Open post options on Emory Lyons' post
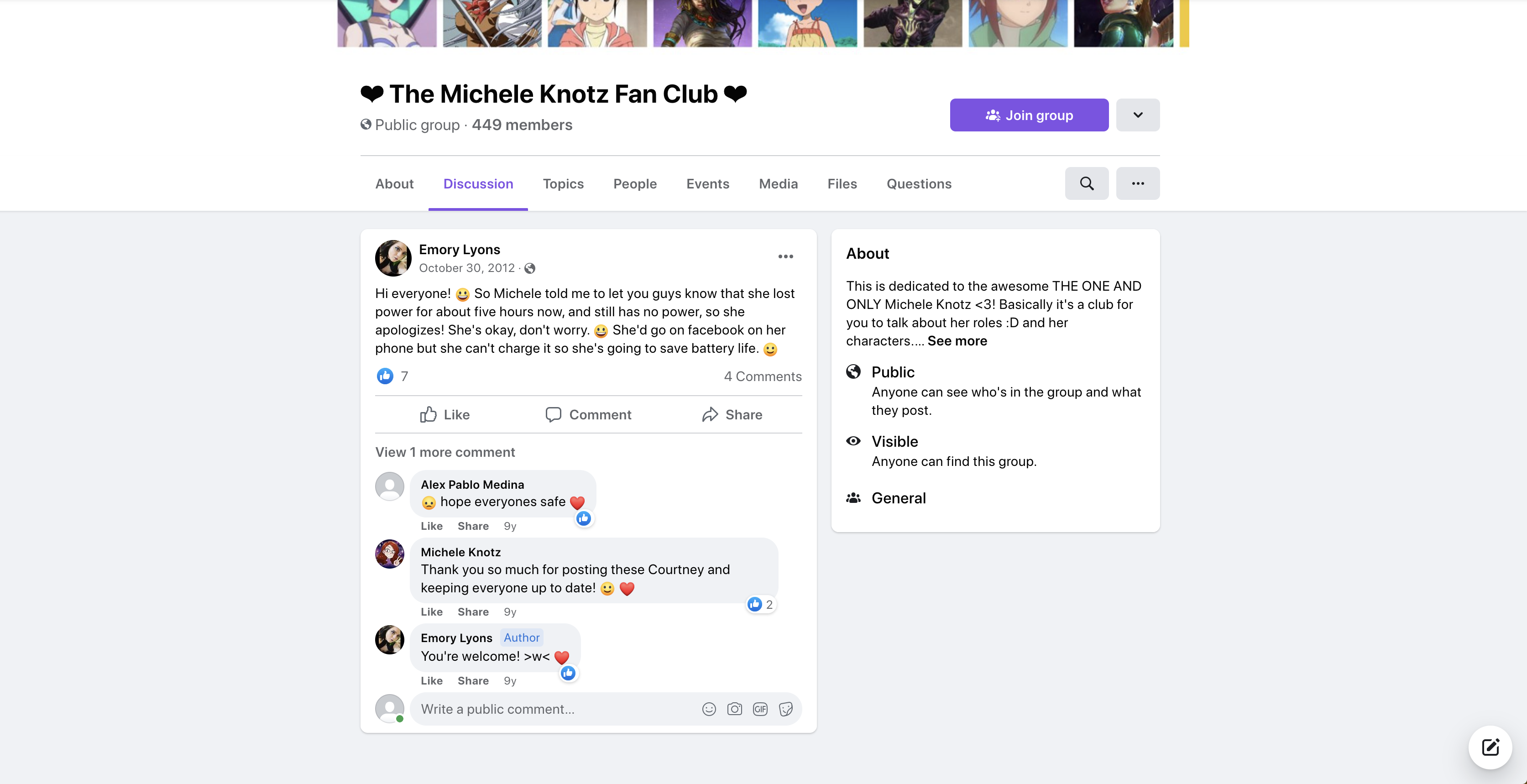The width and height of the screenshot is (1527, 784). [785, 256]
